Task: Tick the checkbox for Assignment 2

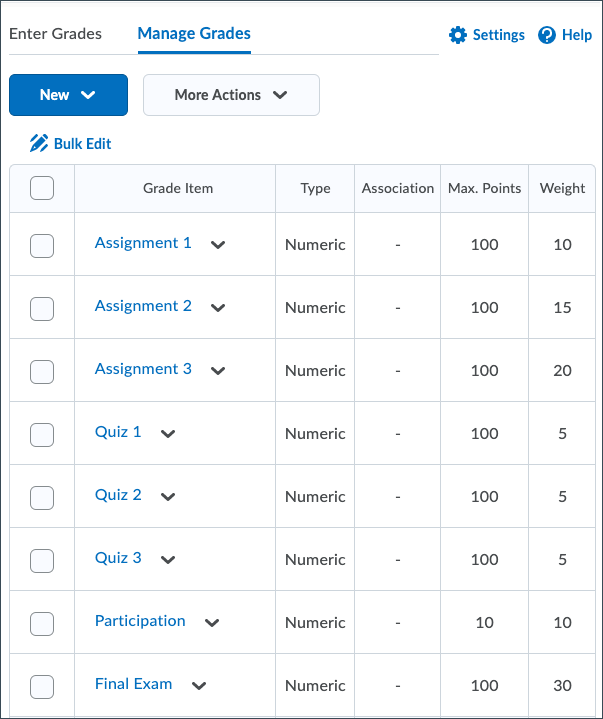Action: click(x=42, y=308)
